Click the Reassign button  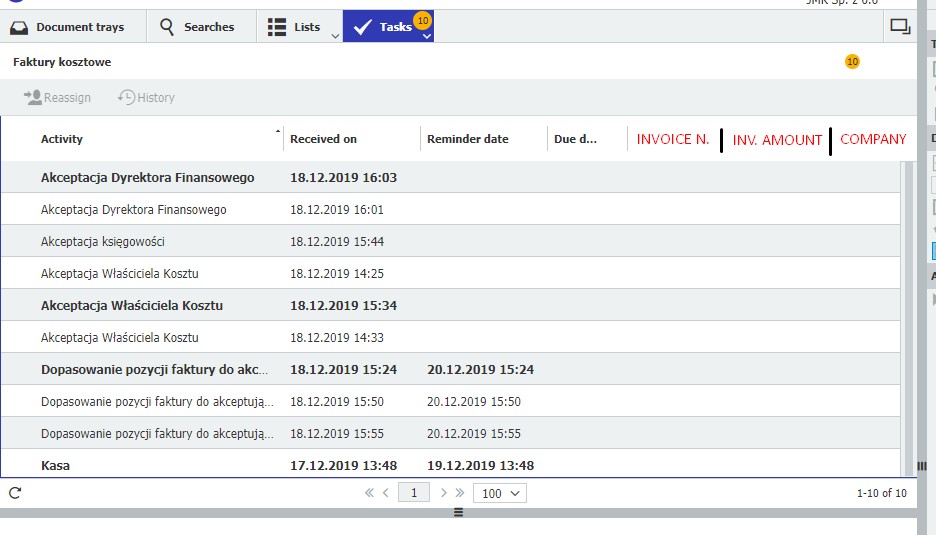coord(57,97)
